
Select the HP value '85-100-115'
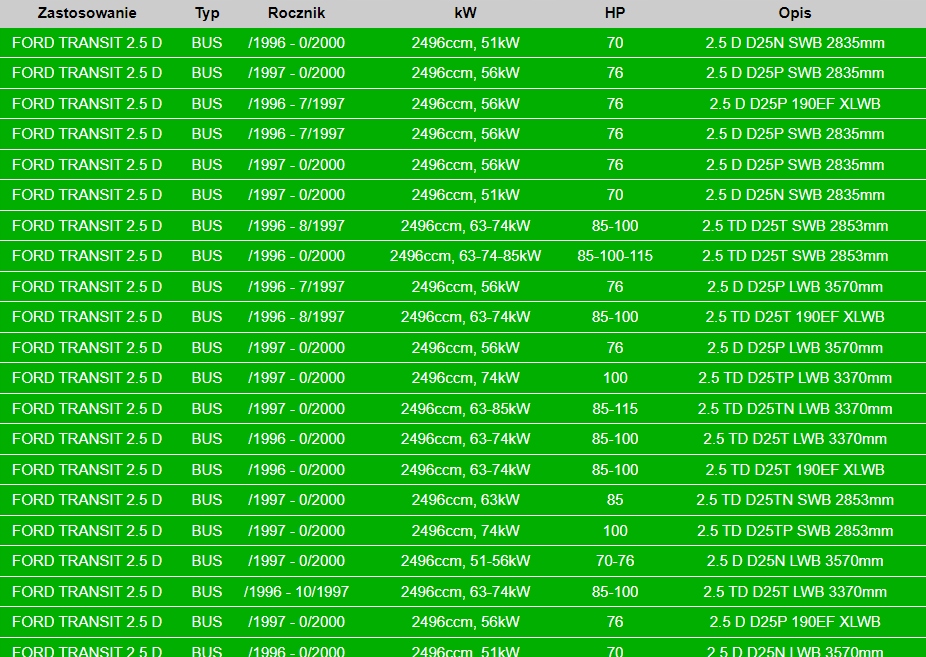[615, 256]
